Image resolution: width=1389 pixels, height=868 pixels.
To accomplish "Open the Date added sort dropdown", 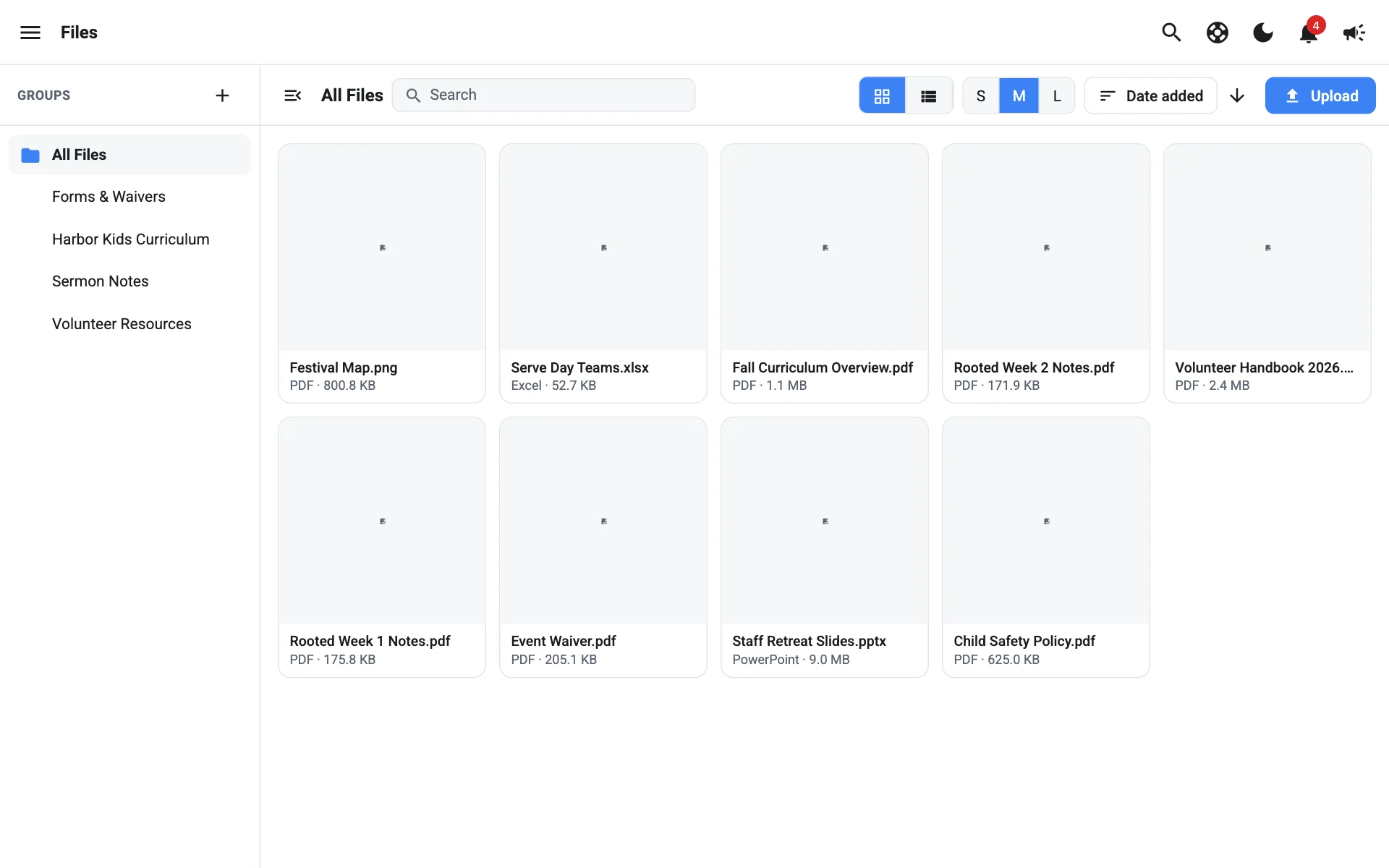I will click(x=1150, y=95).
